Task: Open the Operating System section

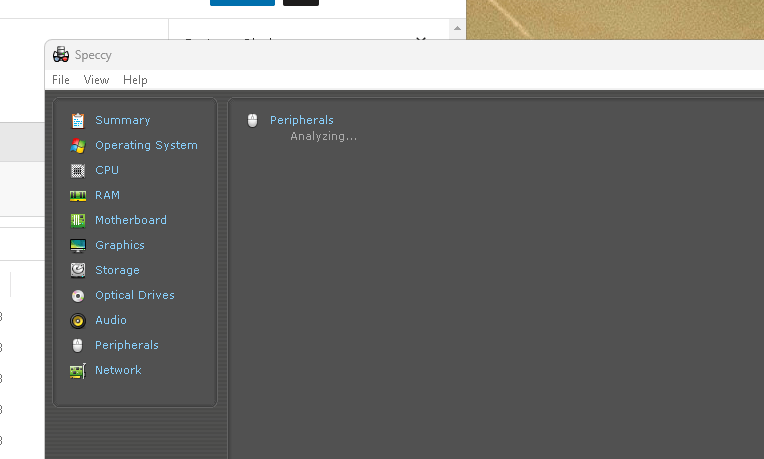Action: [x=146, y=145]
